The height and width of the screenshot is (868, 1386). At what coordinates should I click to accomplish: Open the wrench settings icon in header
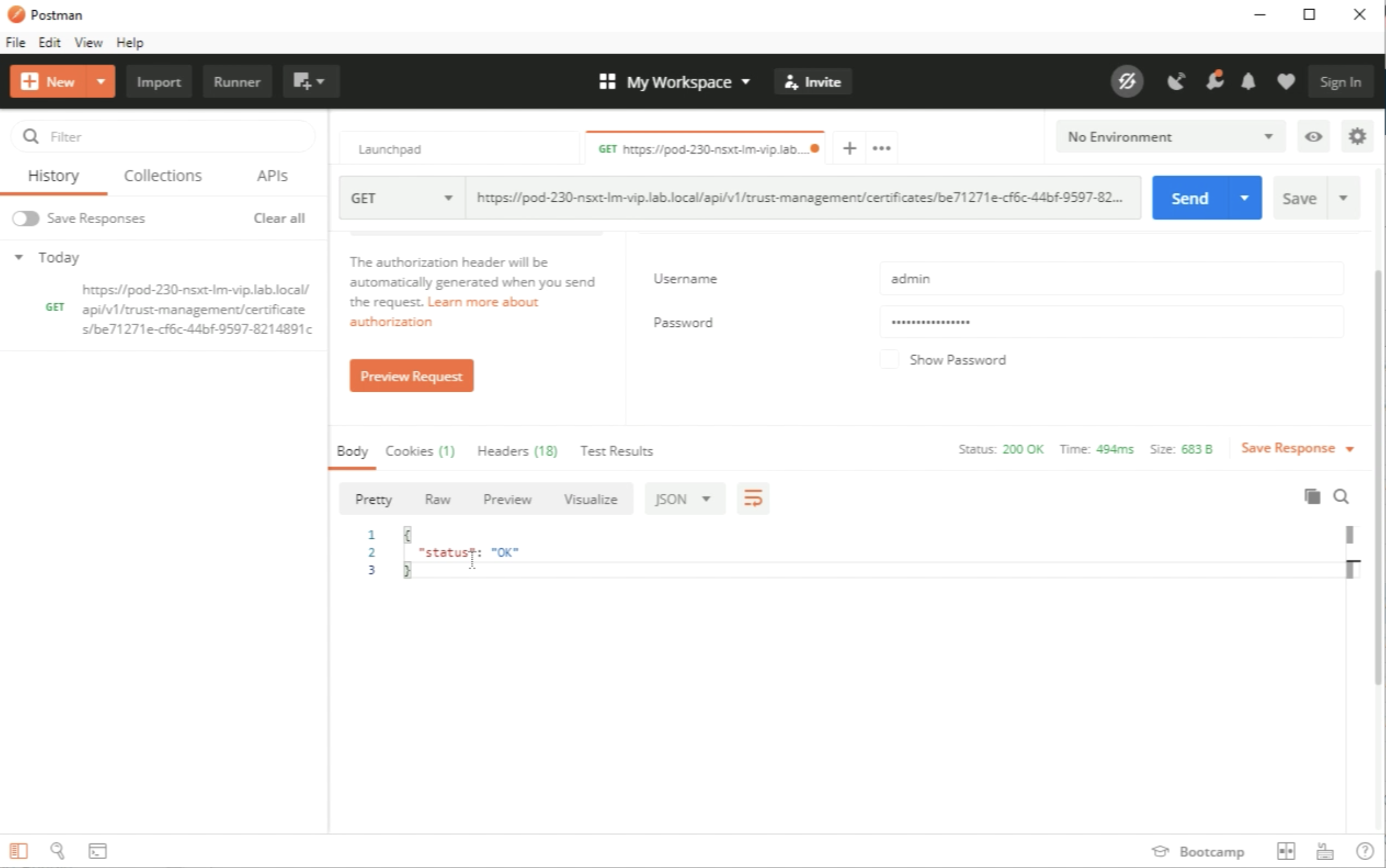coord(1214,82)
